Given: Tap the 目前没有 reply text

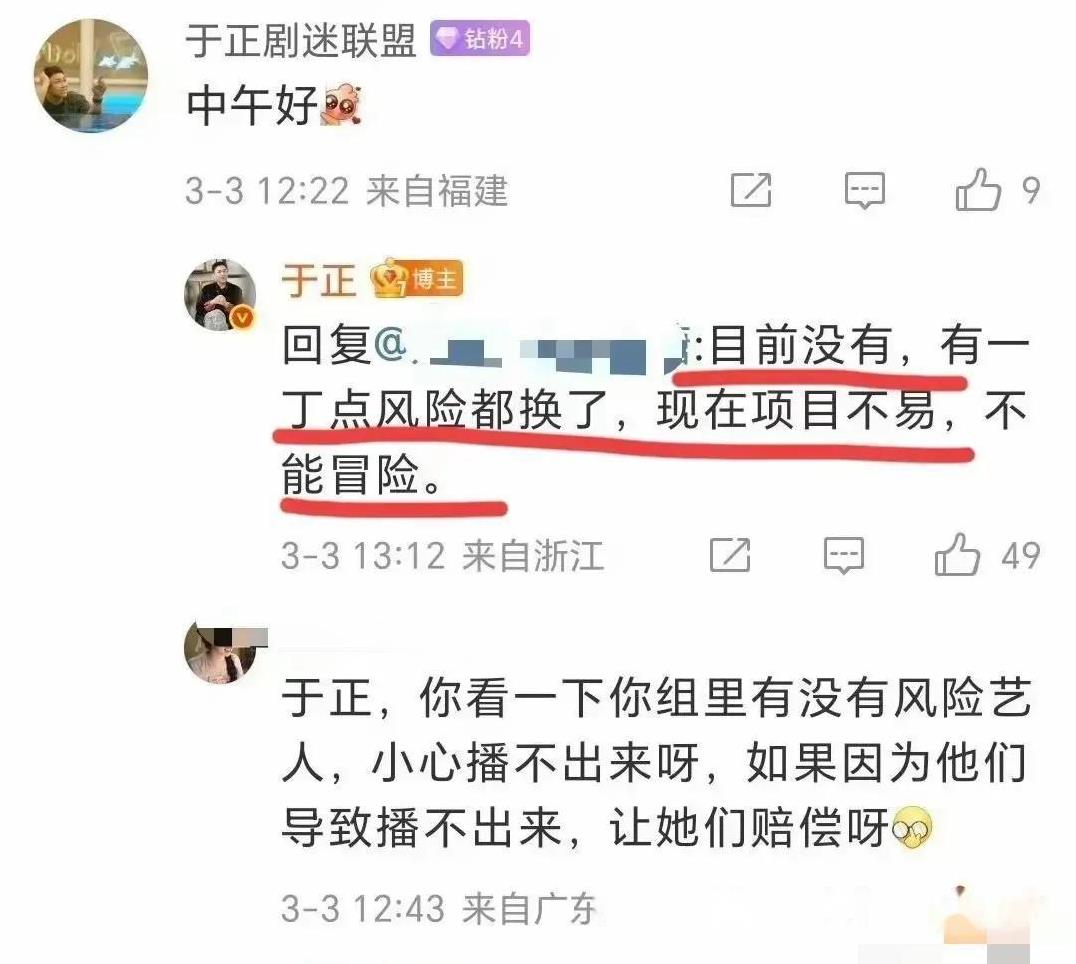Looking at the screenshot, I should (655, 410).
